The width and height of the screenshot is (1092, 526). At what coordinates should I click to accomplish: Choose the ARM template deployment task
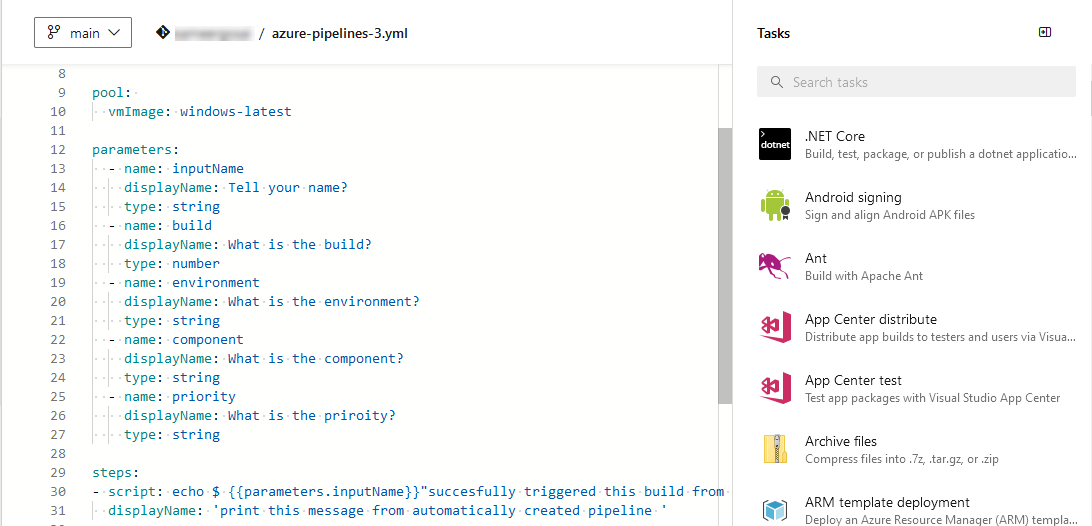pyautogui.click(x=916, y=511)
